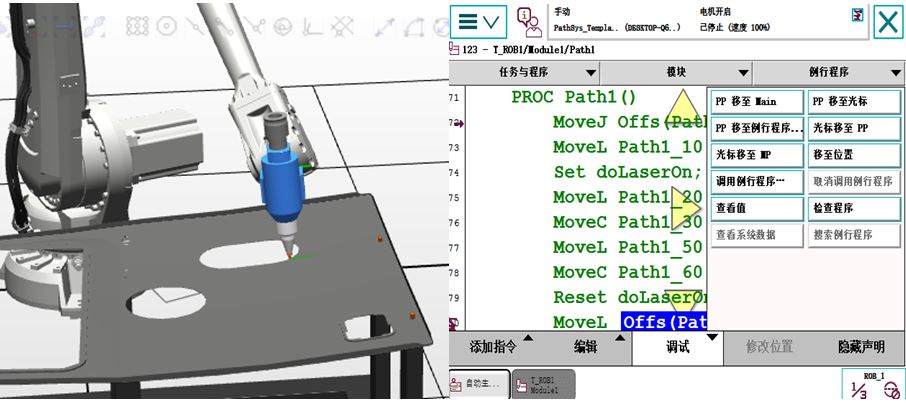This screenshot has height=403, width=906.
Task: Click 隐藏声明 button
Action: (861, 347)
